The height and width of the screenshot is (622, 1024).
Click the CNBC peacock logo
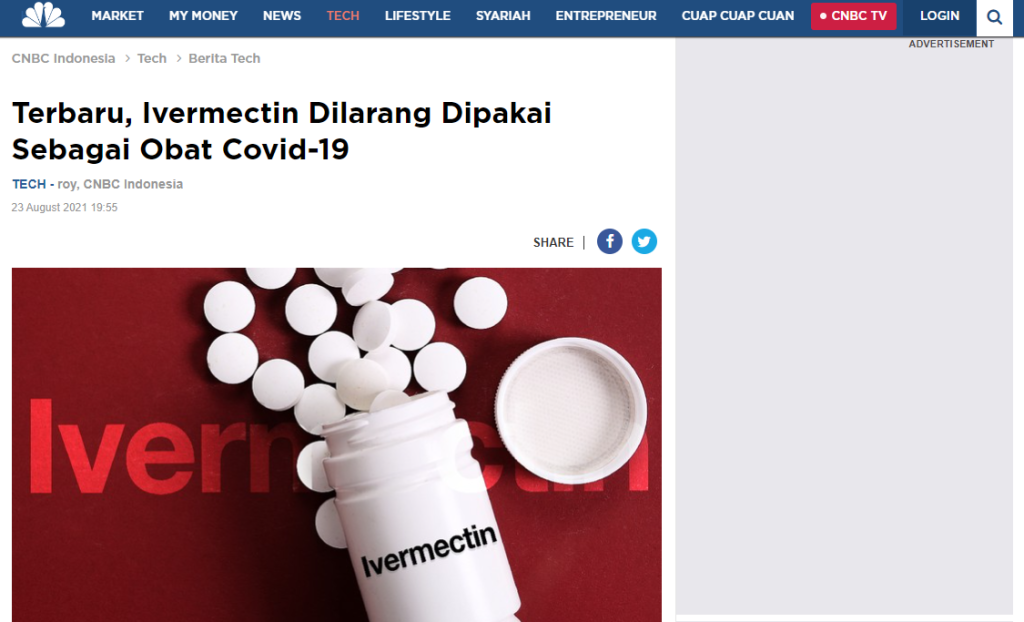(43, 14)
